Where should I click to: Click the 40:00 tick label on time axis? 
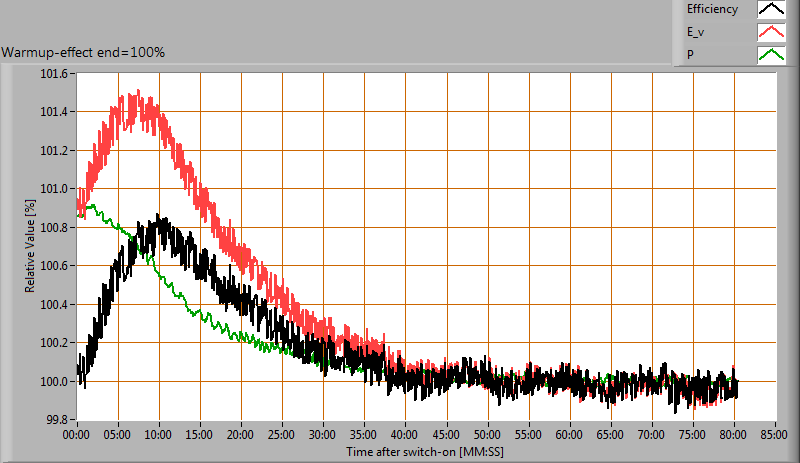406,435
